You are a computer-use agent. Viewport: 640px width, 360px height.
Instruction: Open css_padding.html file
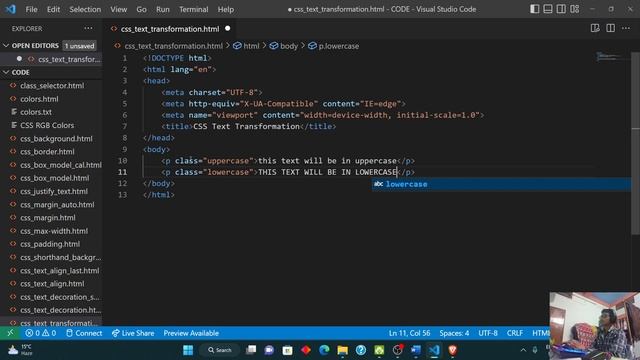click(x=50, y=244)
